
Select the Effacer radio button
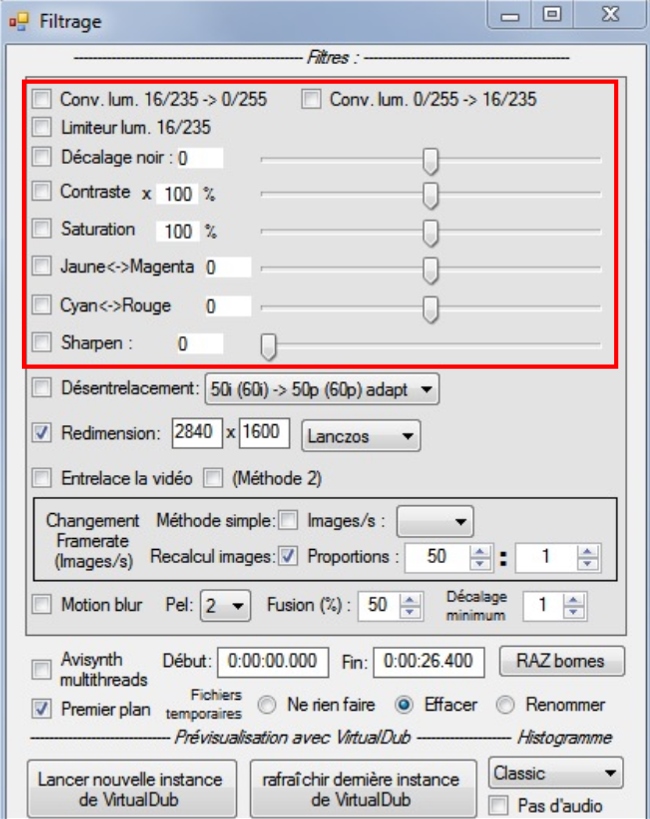(x=403, y=705)
